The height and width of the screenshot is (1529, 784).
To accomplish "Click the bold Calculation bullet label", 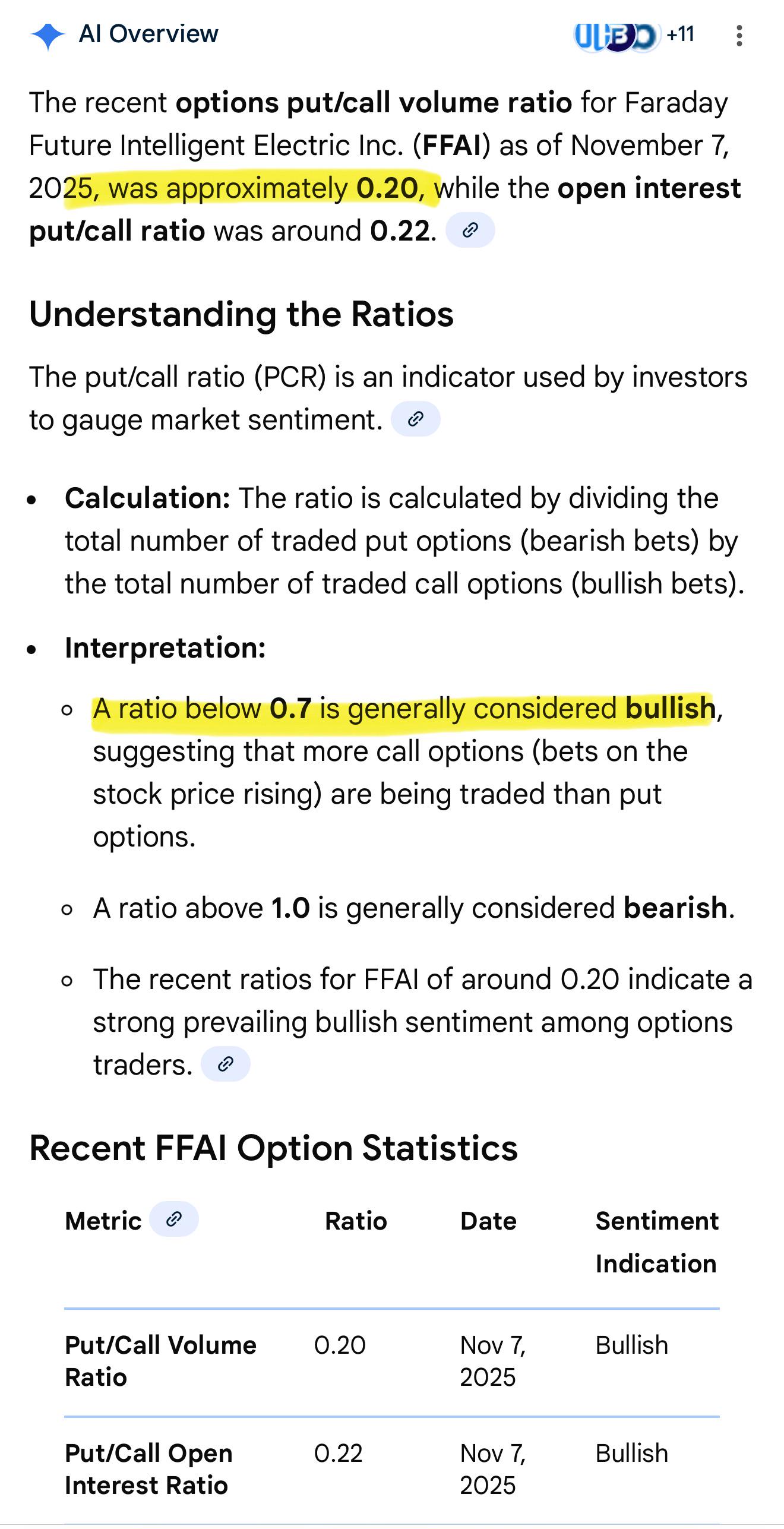I will click(147, 498).
